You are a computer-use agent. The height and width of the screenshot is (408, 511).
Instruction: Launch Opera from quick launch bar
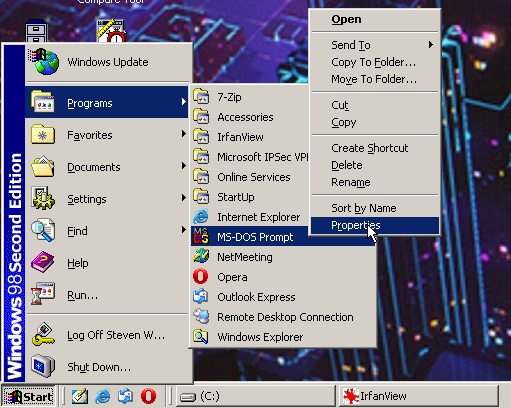point(148,396)
